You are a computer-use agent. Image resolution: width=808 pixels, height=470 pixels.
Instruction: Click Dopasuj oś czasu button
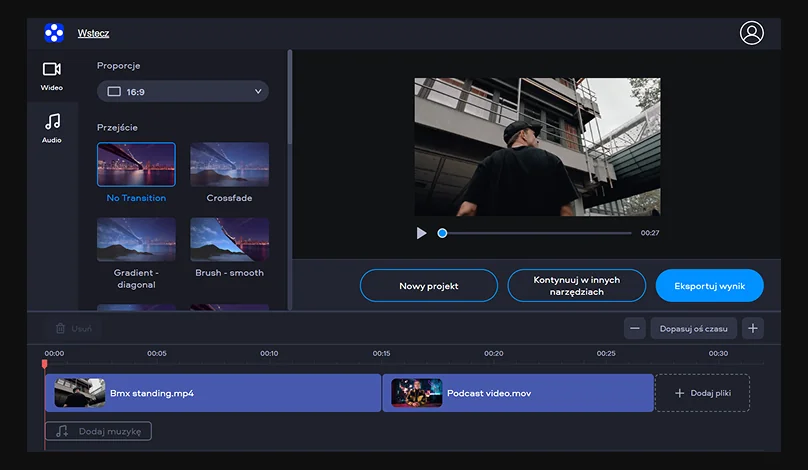click(x=694, y=328)
